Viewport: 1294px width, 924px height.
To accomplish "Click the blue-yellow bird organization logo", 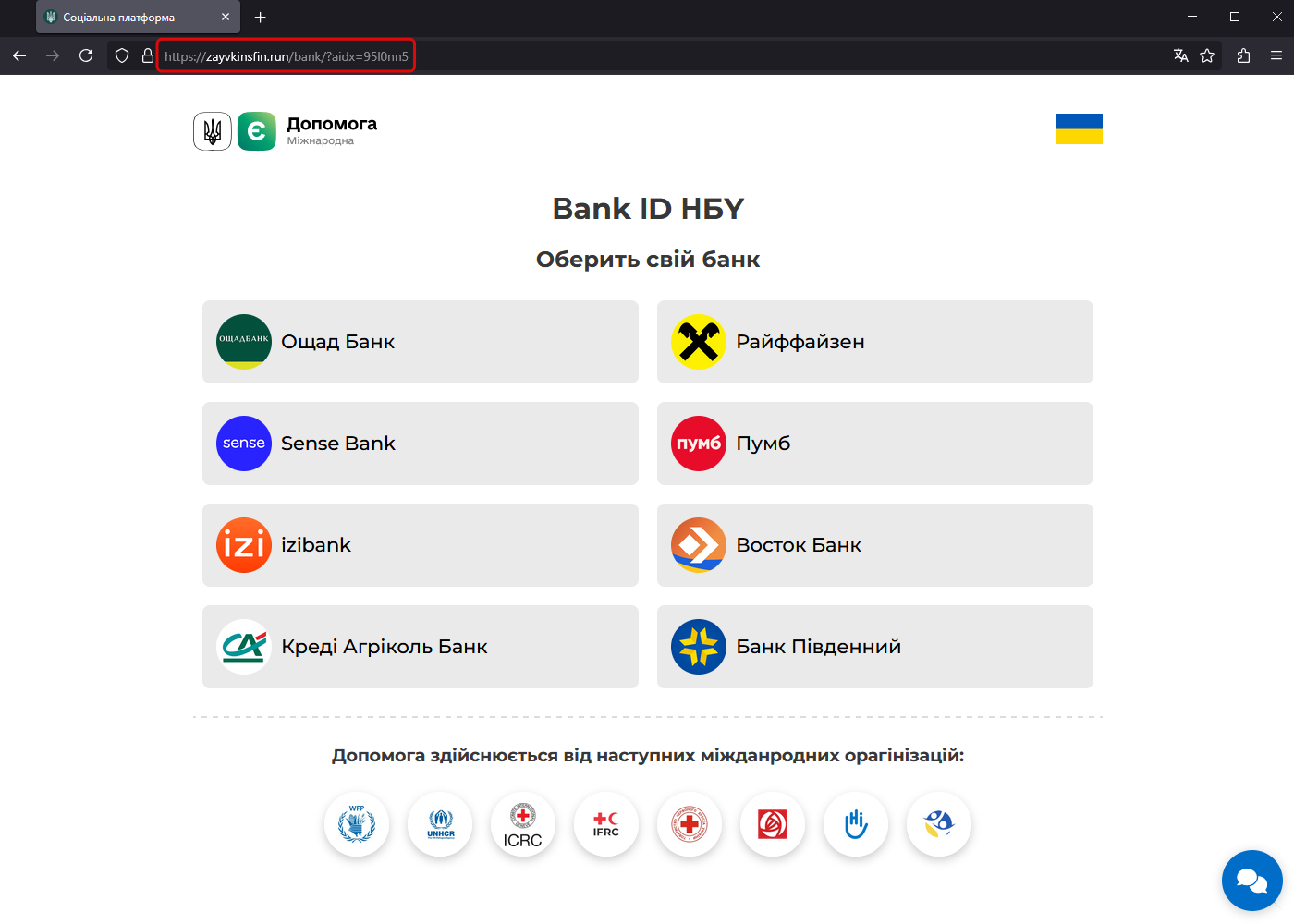I will click(939, 824).
